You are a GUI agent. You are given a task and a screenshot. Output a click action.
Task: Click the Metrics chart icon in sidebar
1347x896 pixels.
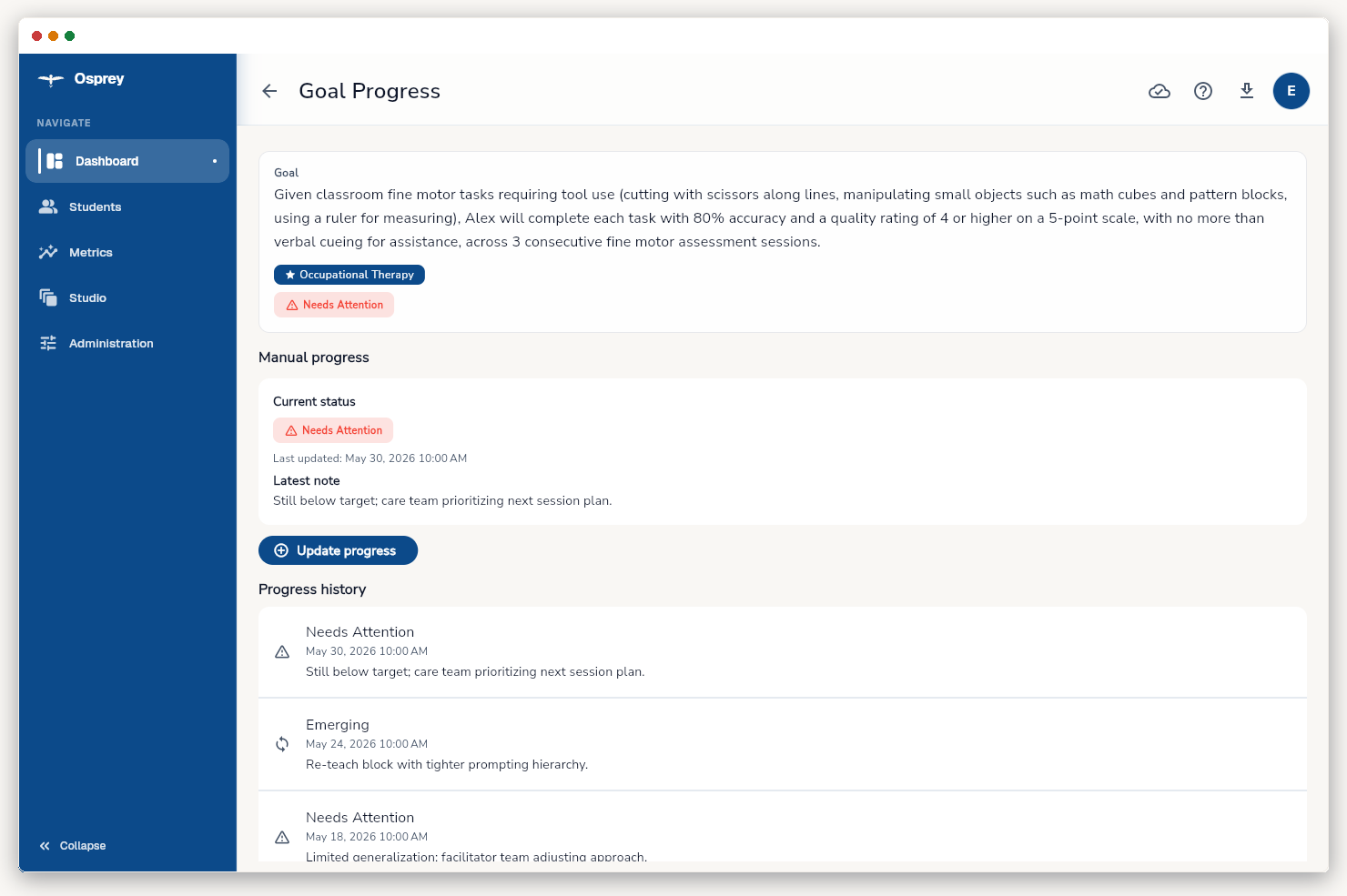point(48,252)
